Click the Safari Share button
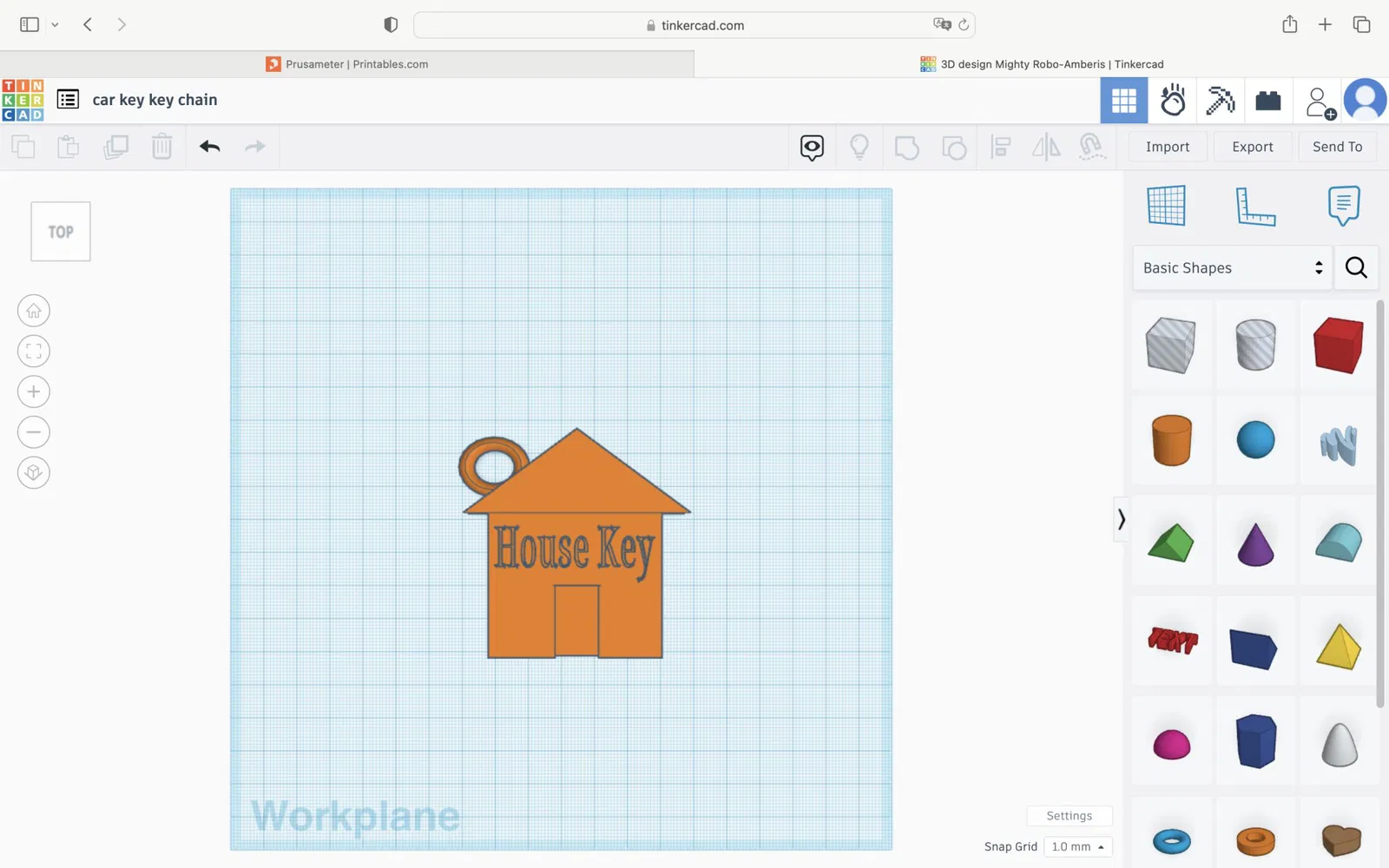The image size is (1389, 868). pos(1290,24)
